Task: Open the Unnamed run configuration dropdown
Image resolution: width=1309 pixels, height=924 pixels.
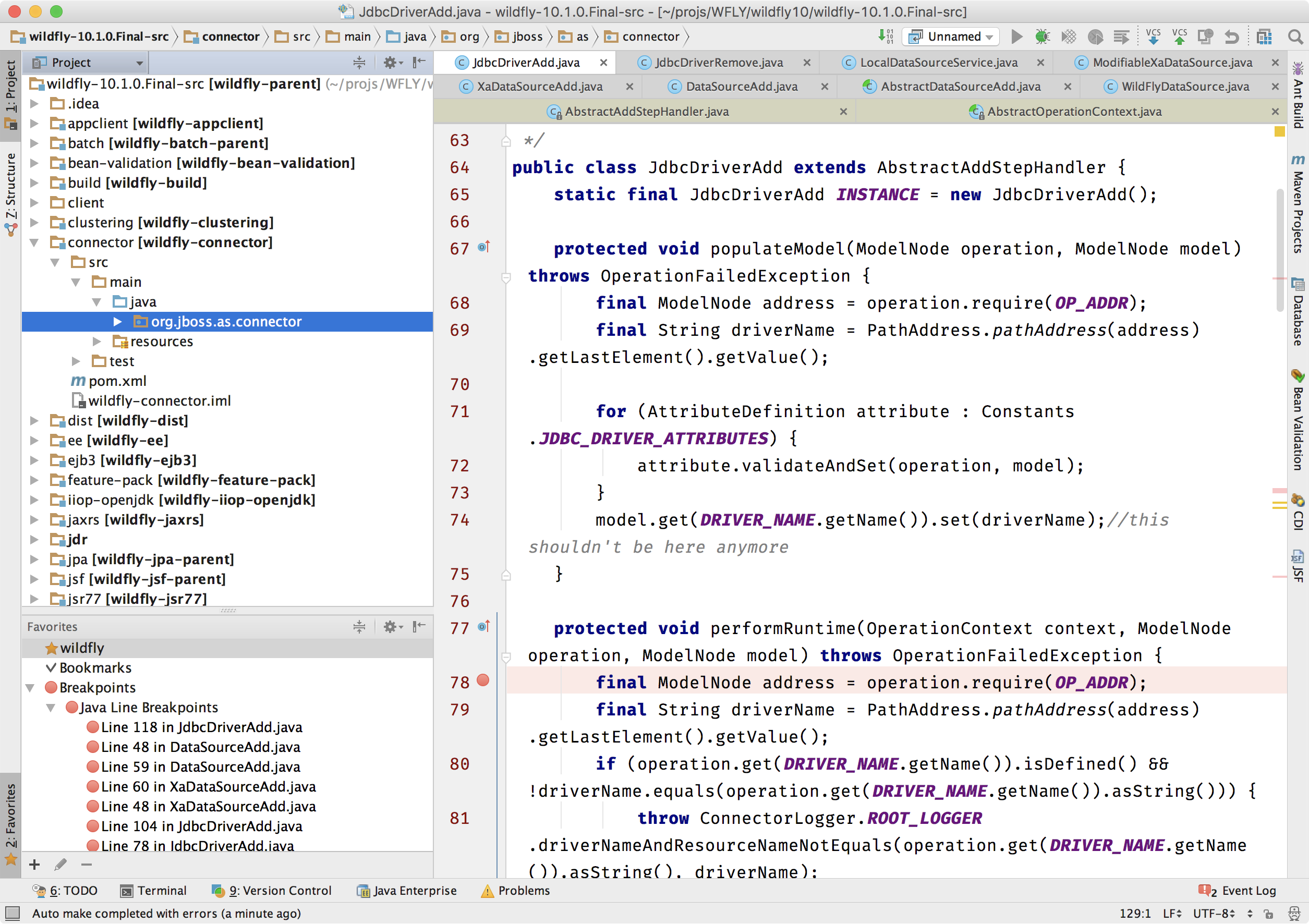Action: click(952, 37)
